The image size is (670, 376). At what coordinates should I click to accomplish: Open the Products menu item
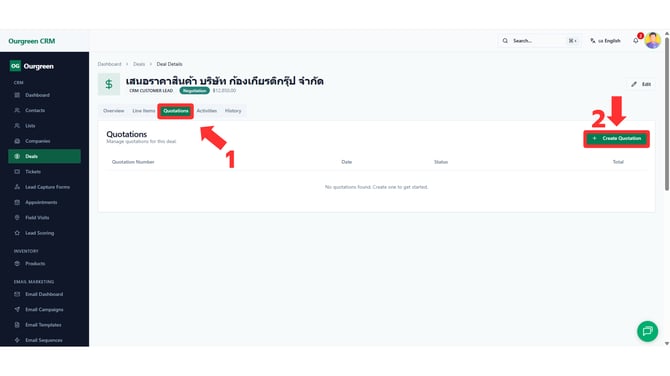(44, 264)
